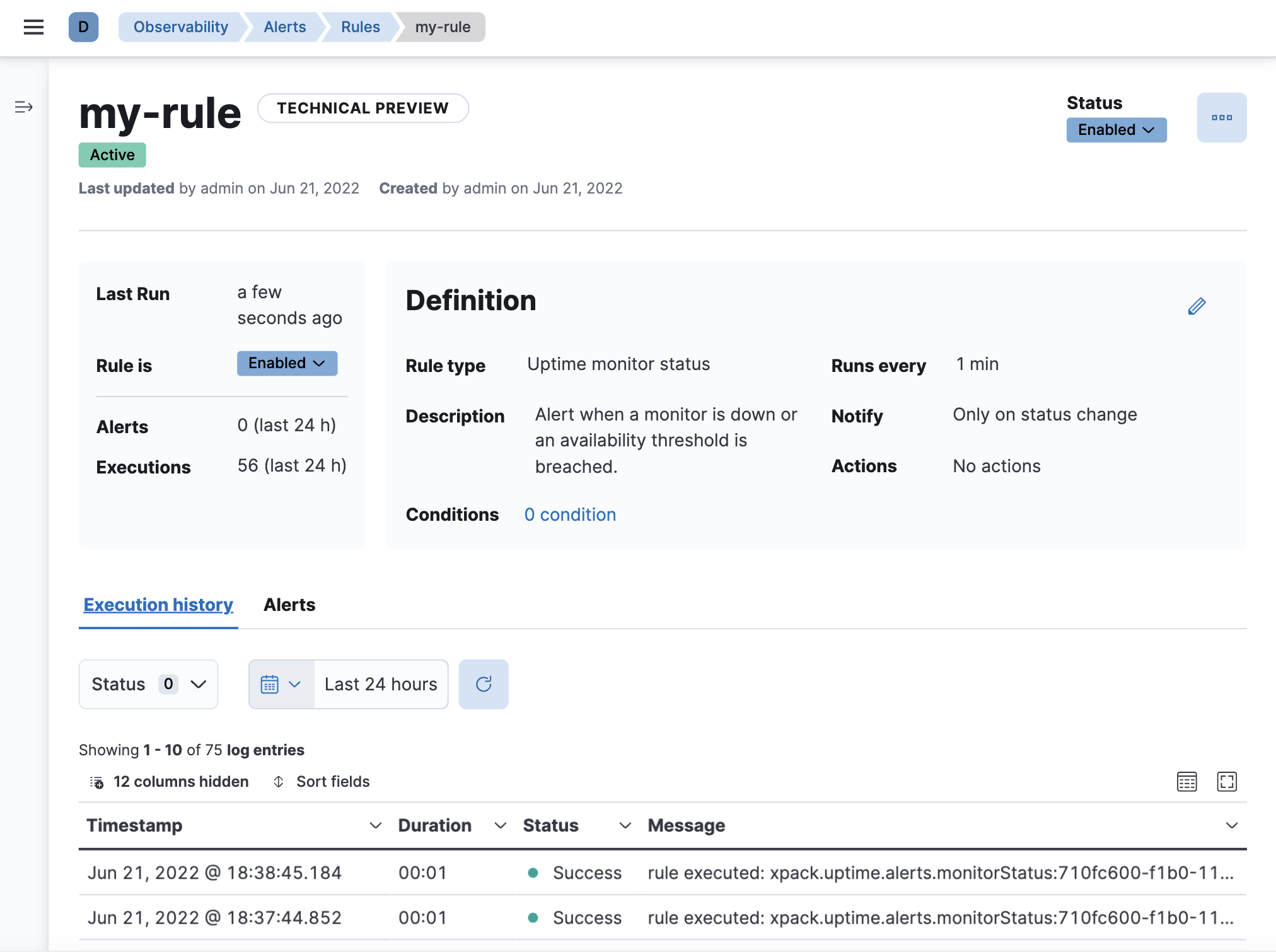Image resolution: width=1276 pixels, height=952 pixels.
Task: Open the Duration column dropdown
Action: pyautogui.click(x=501, y=825)
